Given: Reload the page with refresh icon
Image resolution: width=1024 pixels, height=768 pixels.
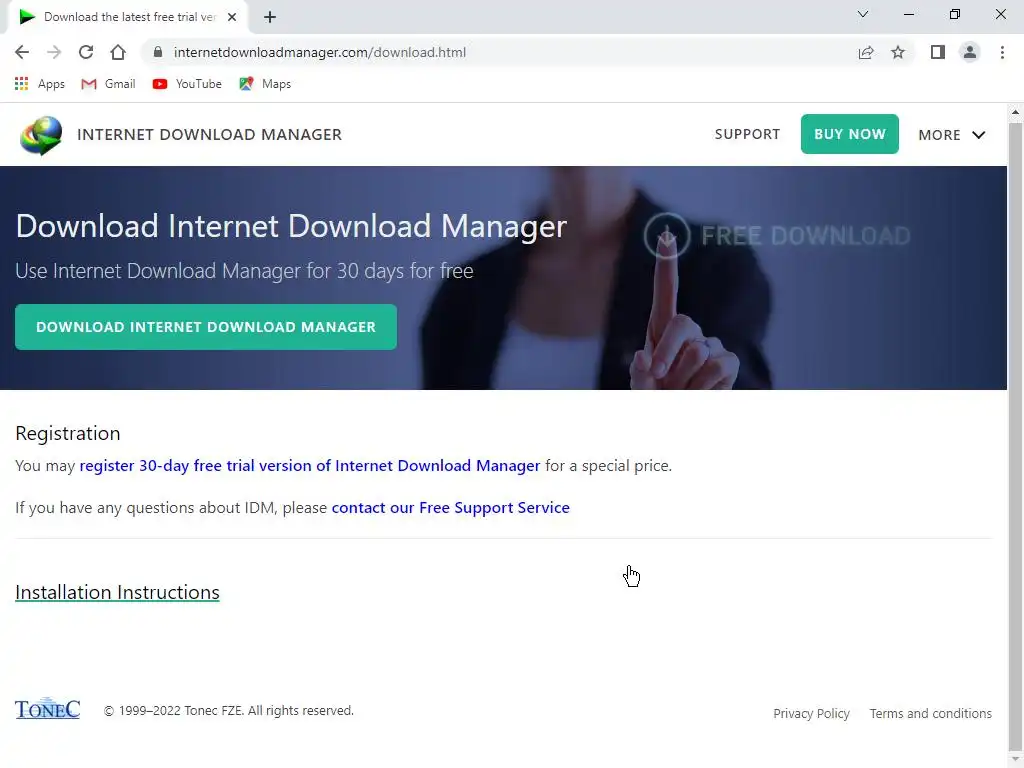Looking at the screenshot, I should point(86,52).
